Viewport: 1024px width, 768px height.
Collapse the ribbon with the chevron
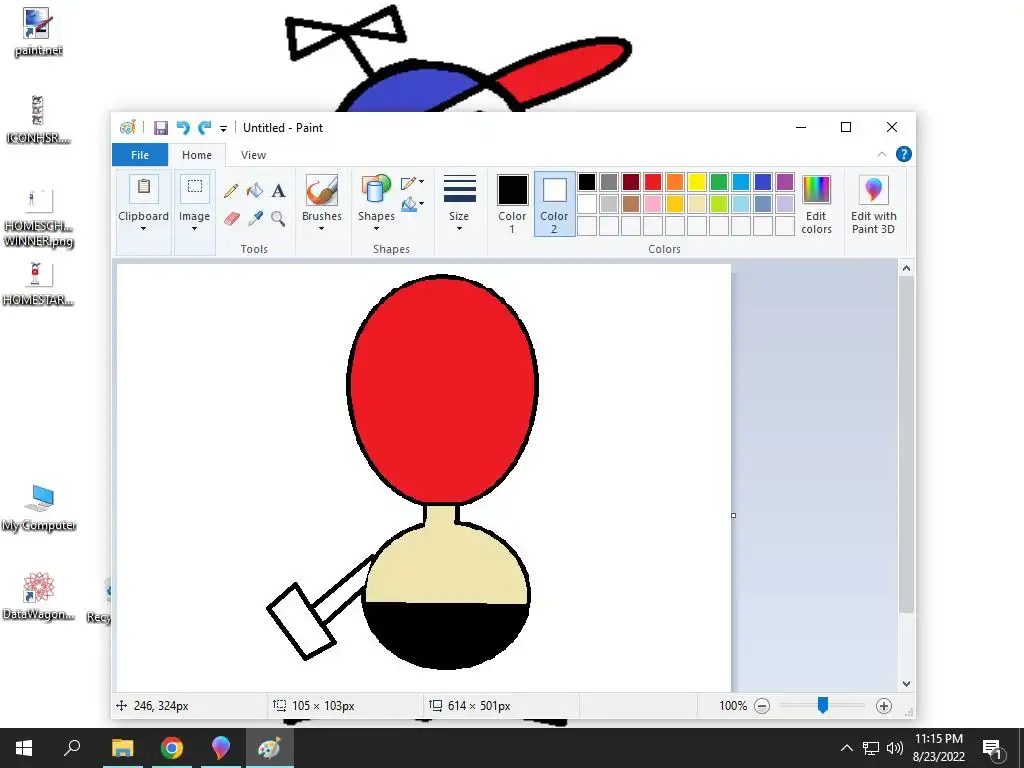coord(882,154)
